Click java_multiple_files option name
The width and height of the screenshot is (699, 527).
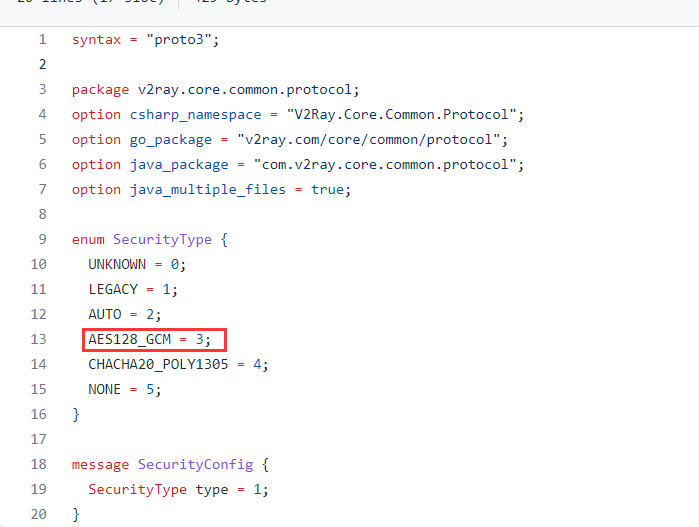208,190
